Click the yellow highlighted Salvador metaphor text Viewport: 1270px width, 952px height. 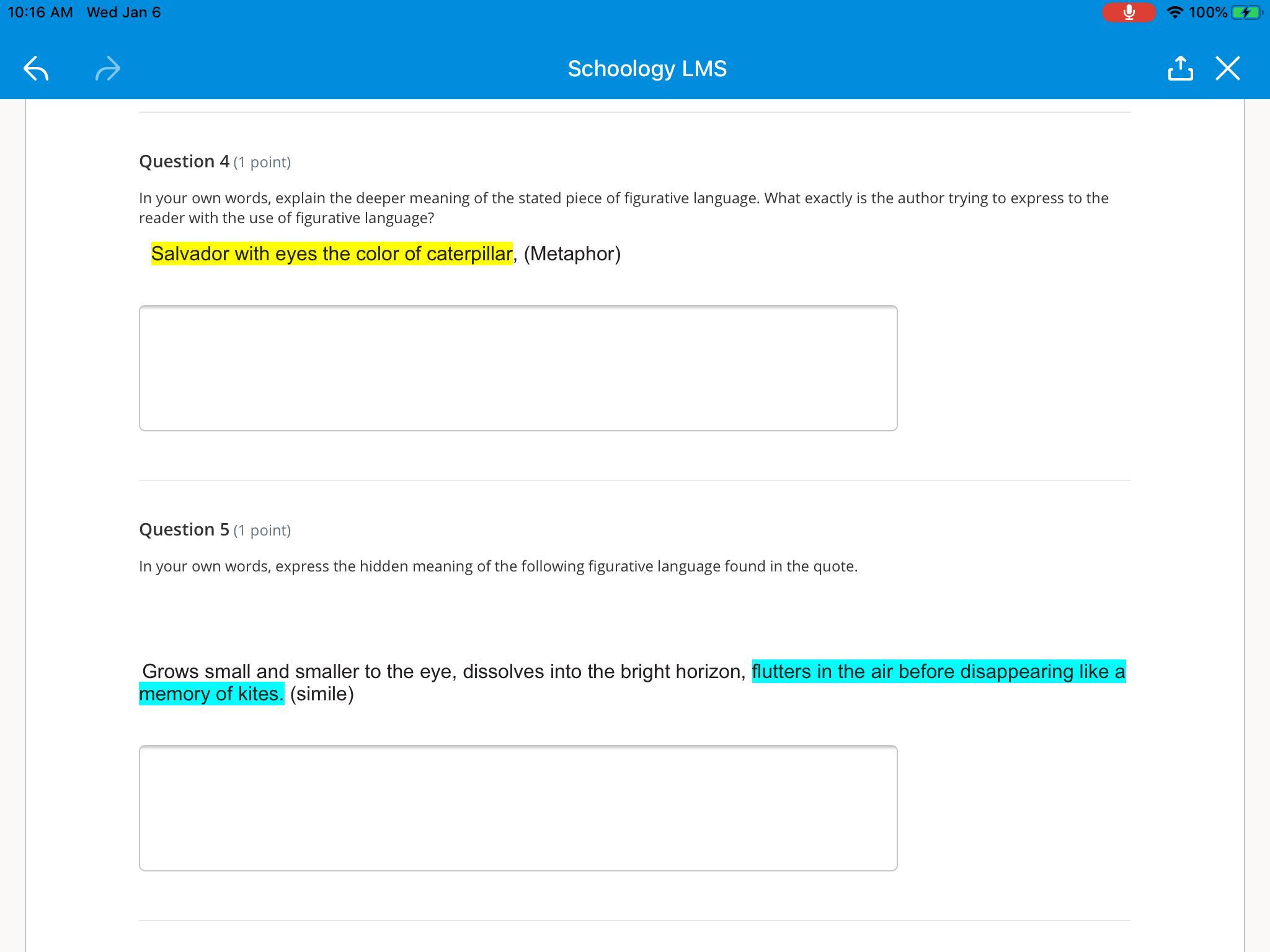pyautogui.click(x=332, y=253)
